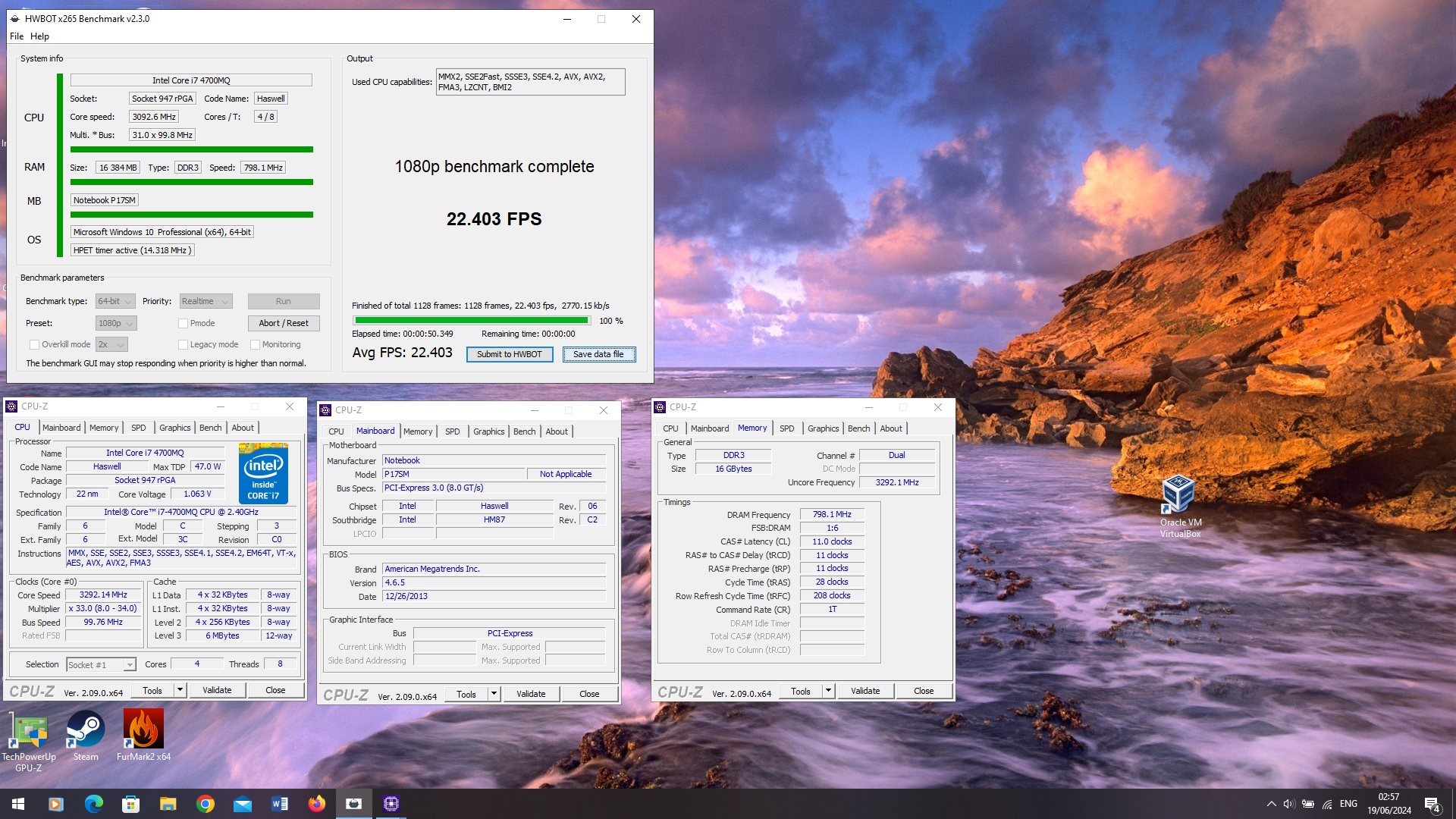Screen dimensions: 1456x819
Task: Click the right CPU-Z window title icon
Action: [660, 407]
